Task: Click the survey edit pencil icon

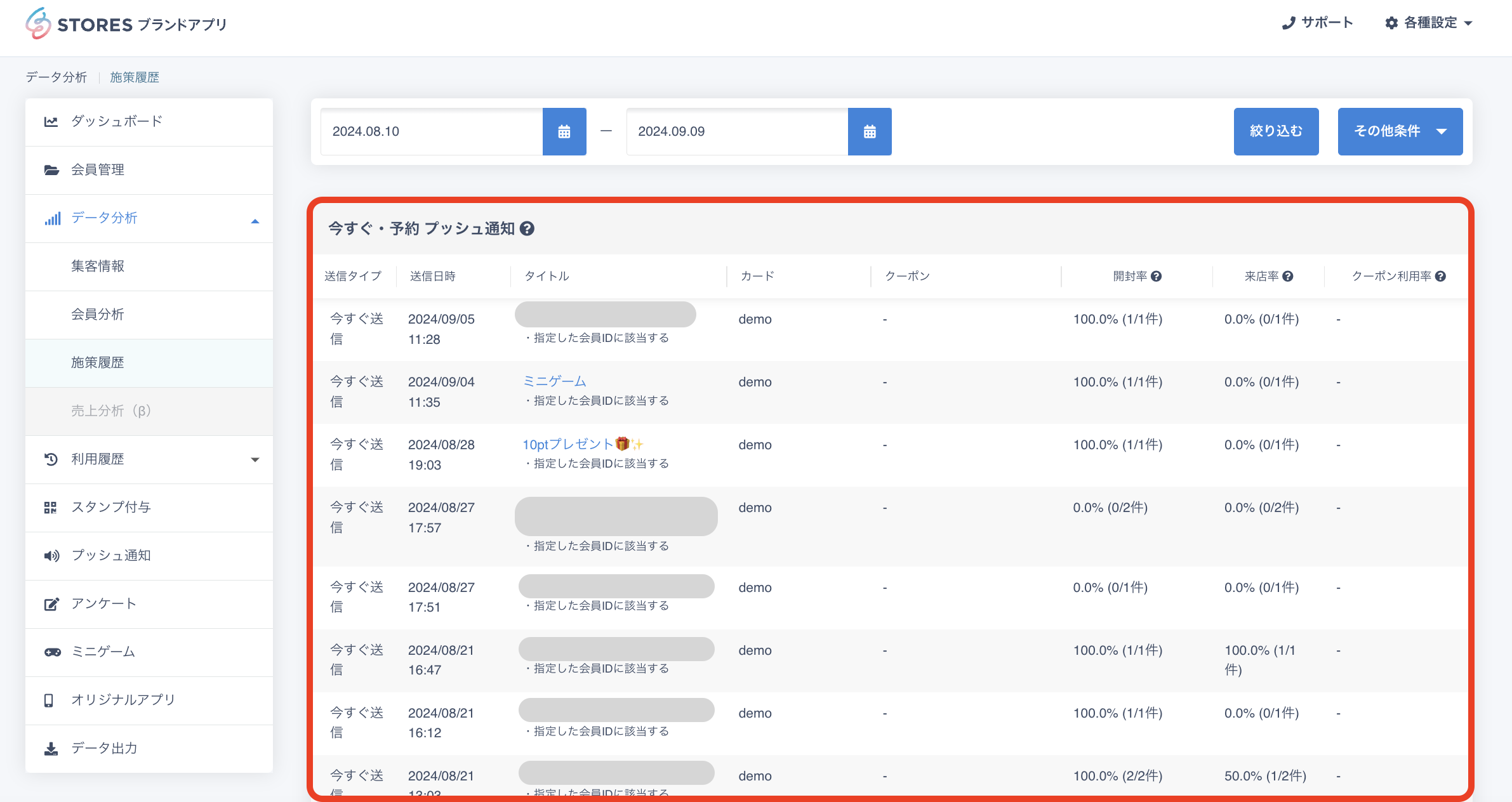Action: tap(51, 604)
